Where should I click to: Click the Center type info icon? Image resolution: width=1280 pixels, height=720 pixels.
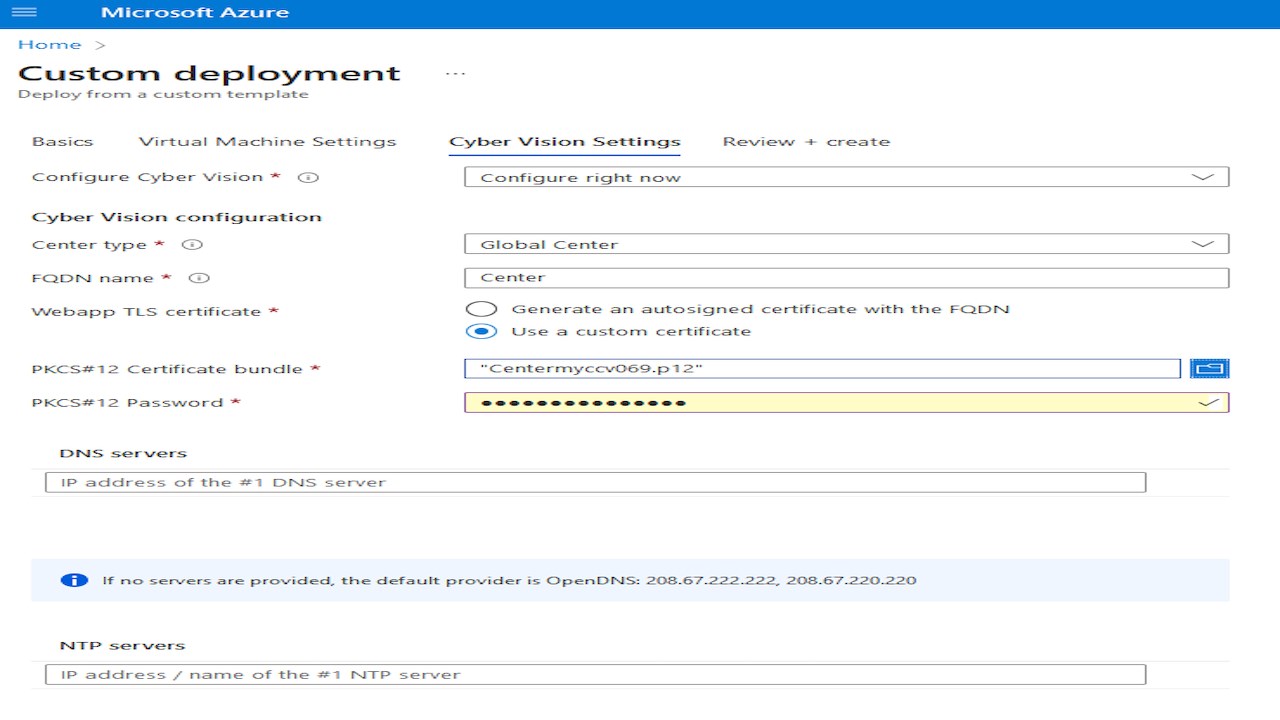coord(193,245)
